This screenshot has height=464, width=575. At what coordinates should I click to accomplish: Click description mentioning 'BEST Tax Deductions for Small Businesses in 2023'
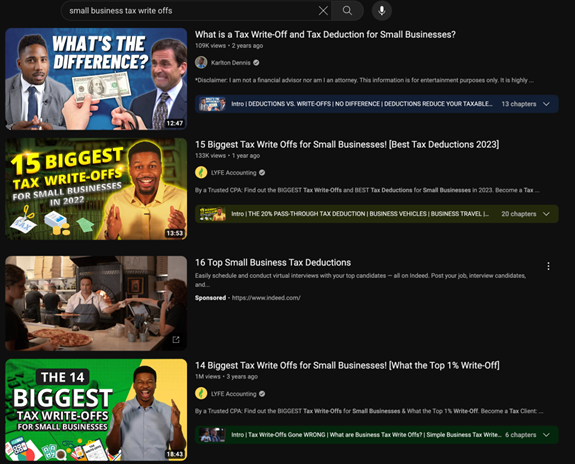pos(367,190)
